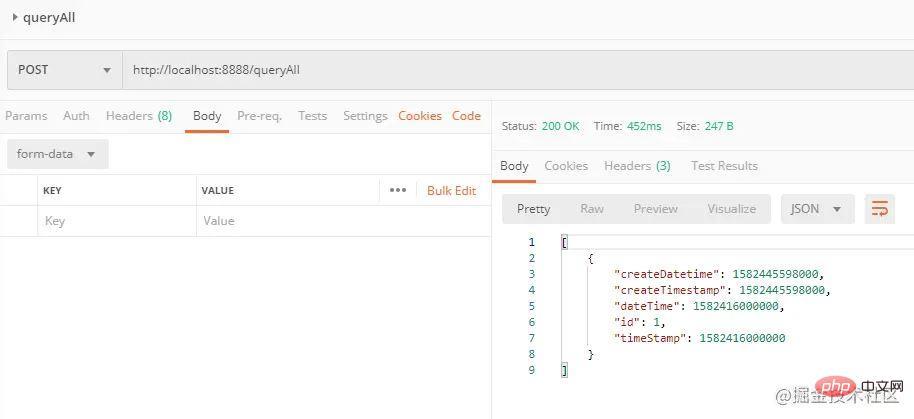
Task: Open the Tests tab
Action: pyautogui.click(x=312, y=116)
